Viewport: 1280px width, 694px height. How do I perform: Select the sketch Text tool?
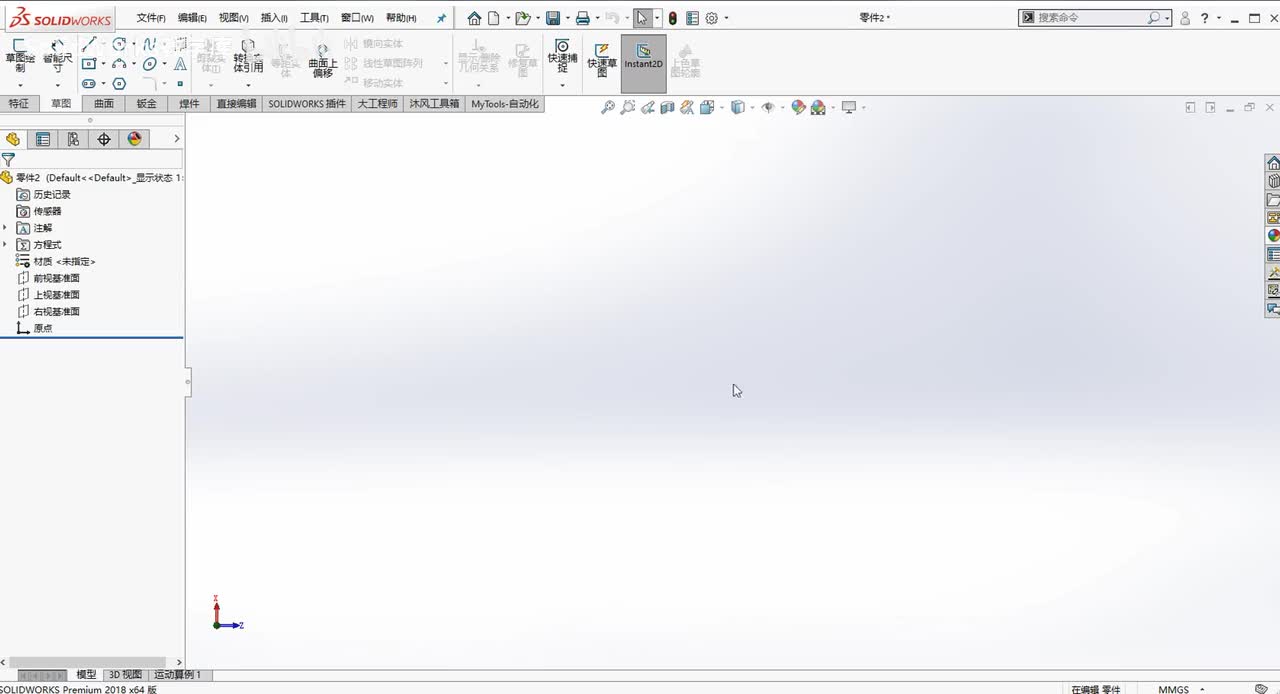coord(180,64)
